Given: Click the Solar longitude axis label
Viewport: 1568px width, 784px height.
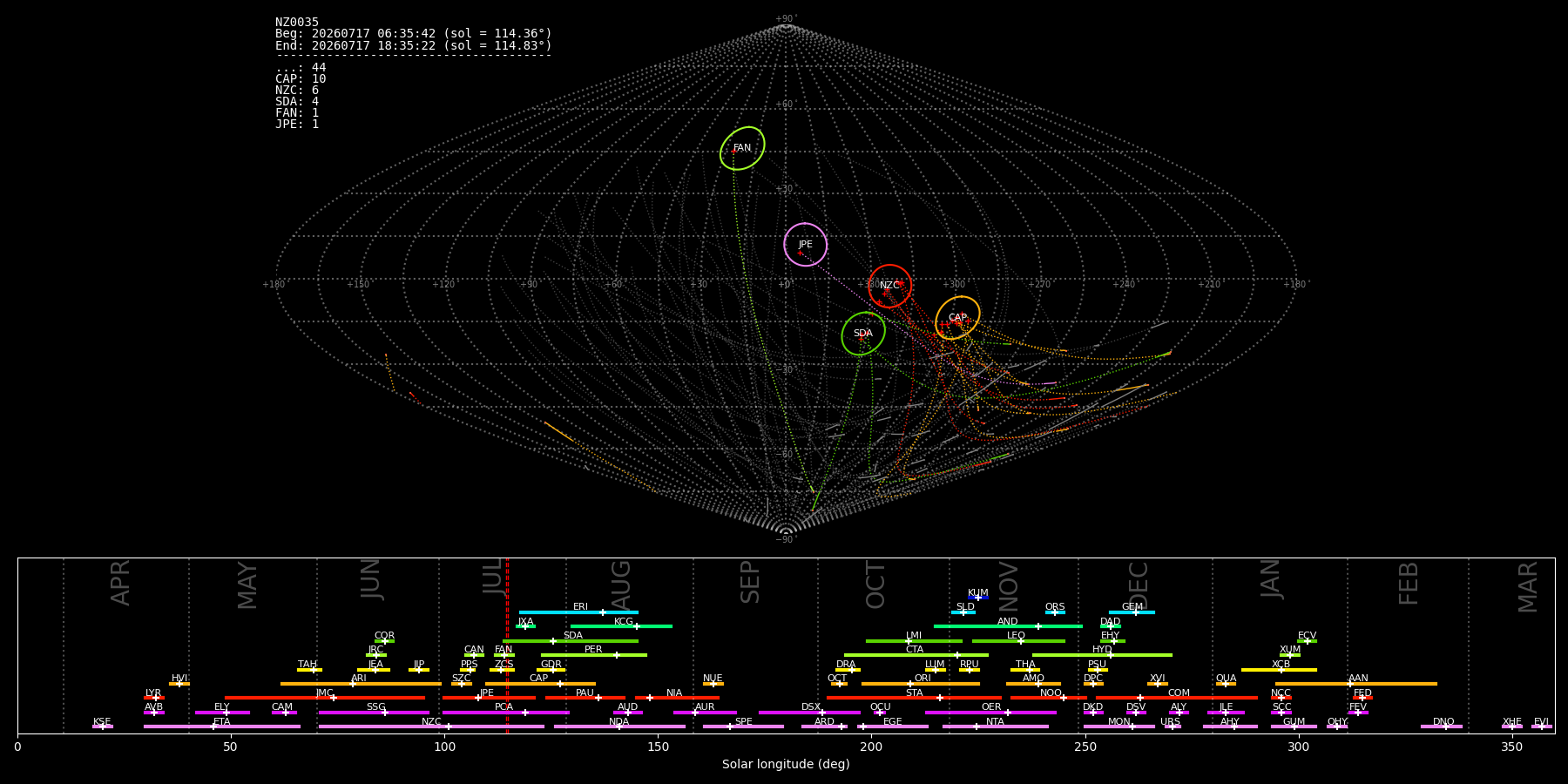Looking at the screenshot, I should pos(786,765).
